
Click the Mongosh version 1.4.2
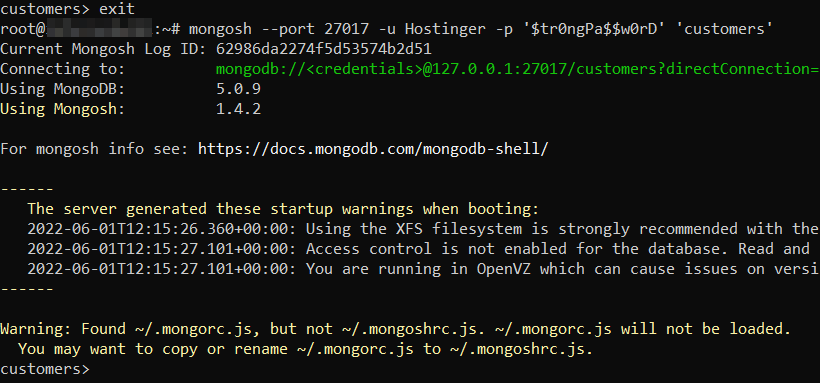click(x=238, y=109)
